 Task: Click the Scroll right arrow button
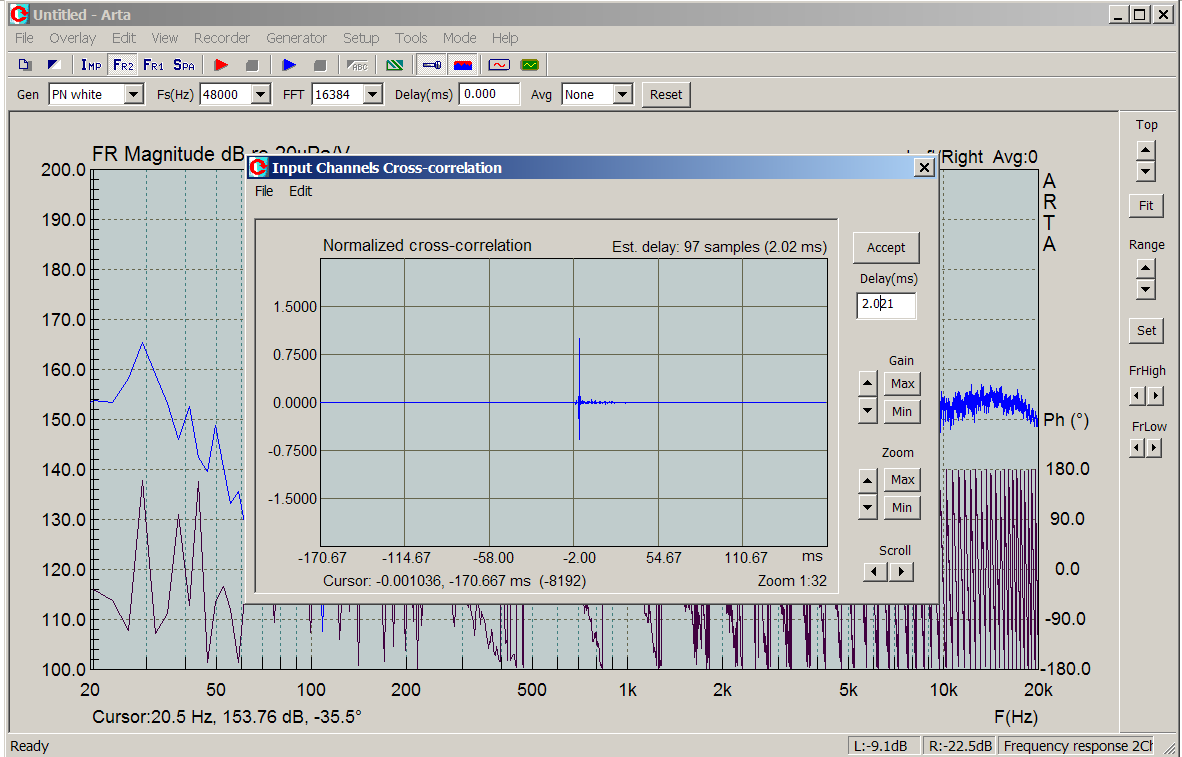[902, 572]
